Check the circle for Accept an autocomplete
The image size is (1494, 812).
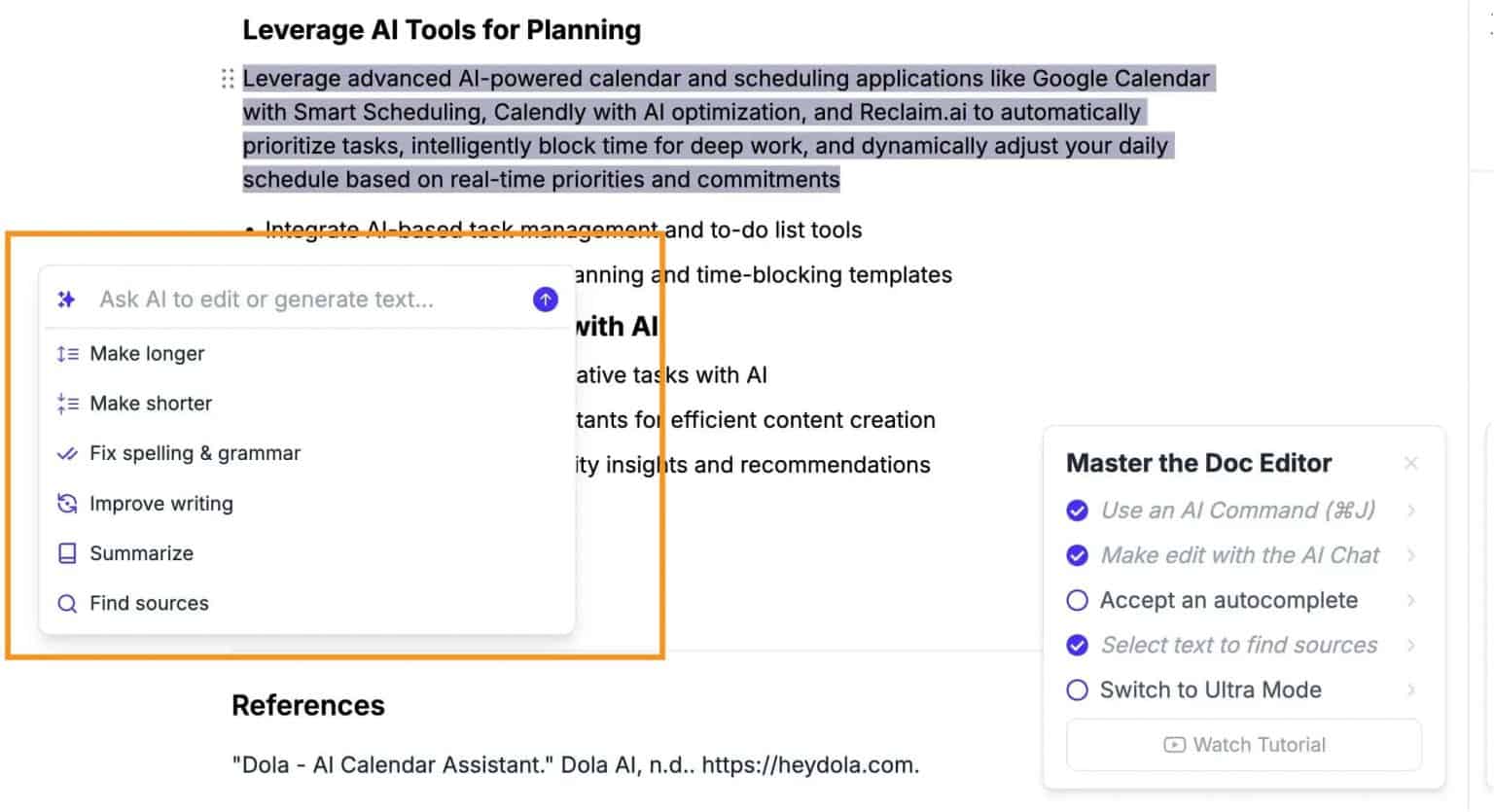pyautogui.click(x=1077, y=600)
